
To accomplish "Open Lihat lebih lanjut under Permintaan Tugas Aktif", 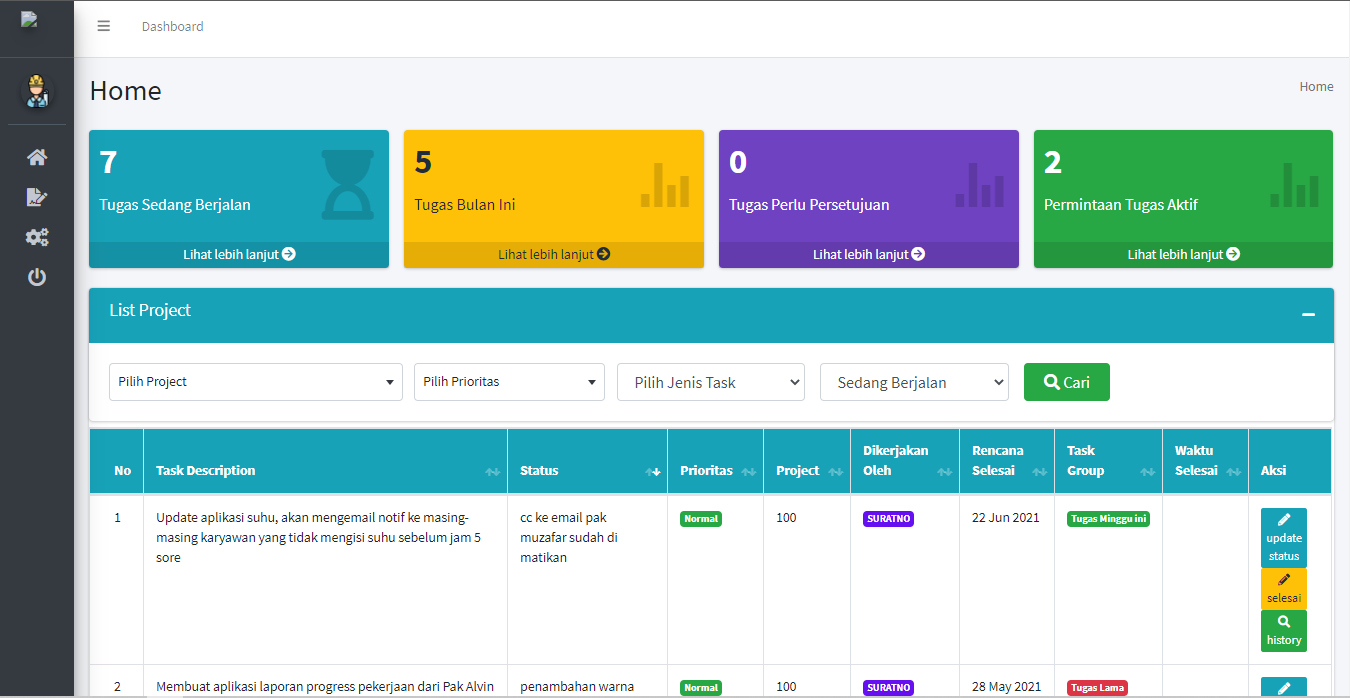I will point(1183,254).
